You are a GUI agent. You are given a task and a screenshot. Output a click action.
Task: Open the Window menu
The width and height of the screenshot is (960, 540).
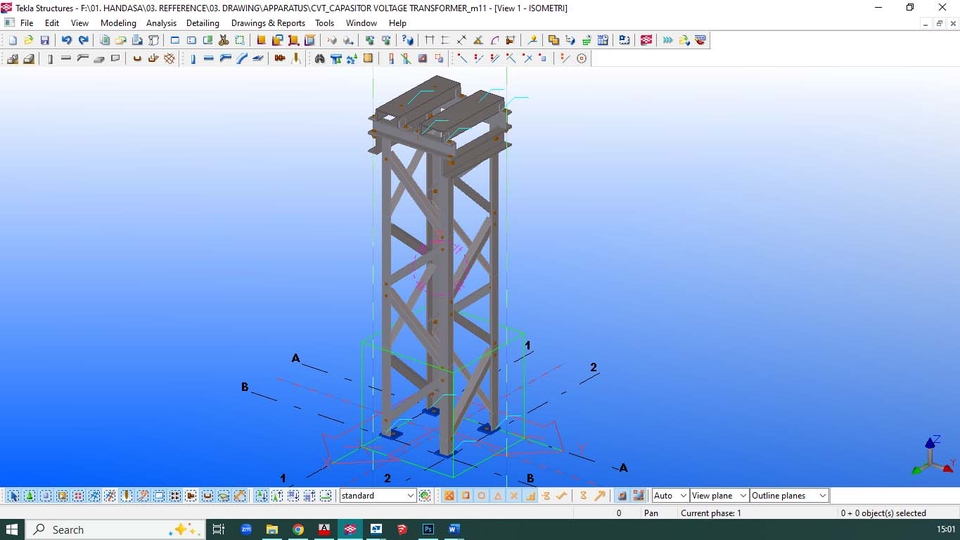[x=361, y=23]
